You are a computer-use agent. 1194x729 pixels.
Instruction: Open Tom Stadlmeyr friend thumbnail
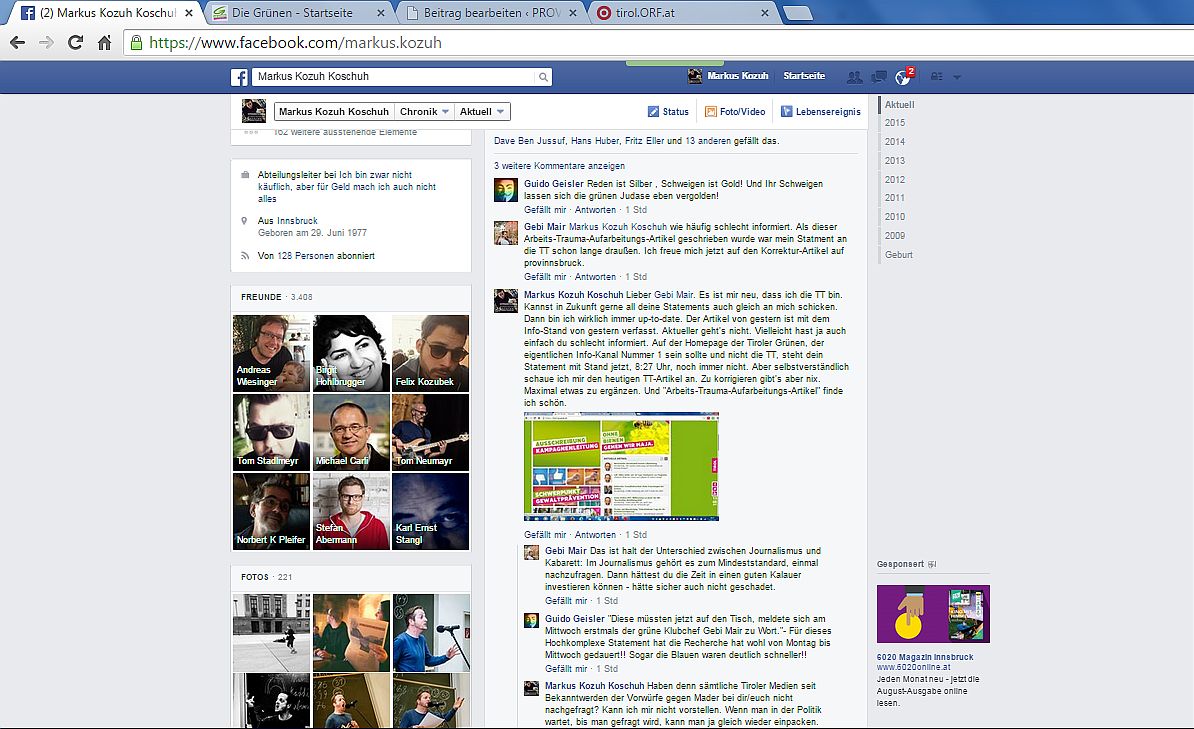pyautogui.click(x=272, y=433)
